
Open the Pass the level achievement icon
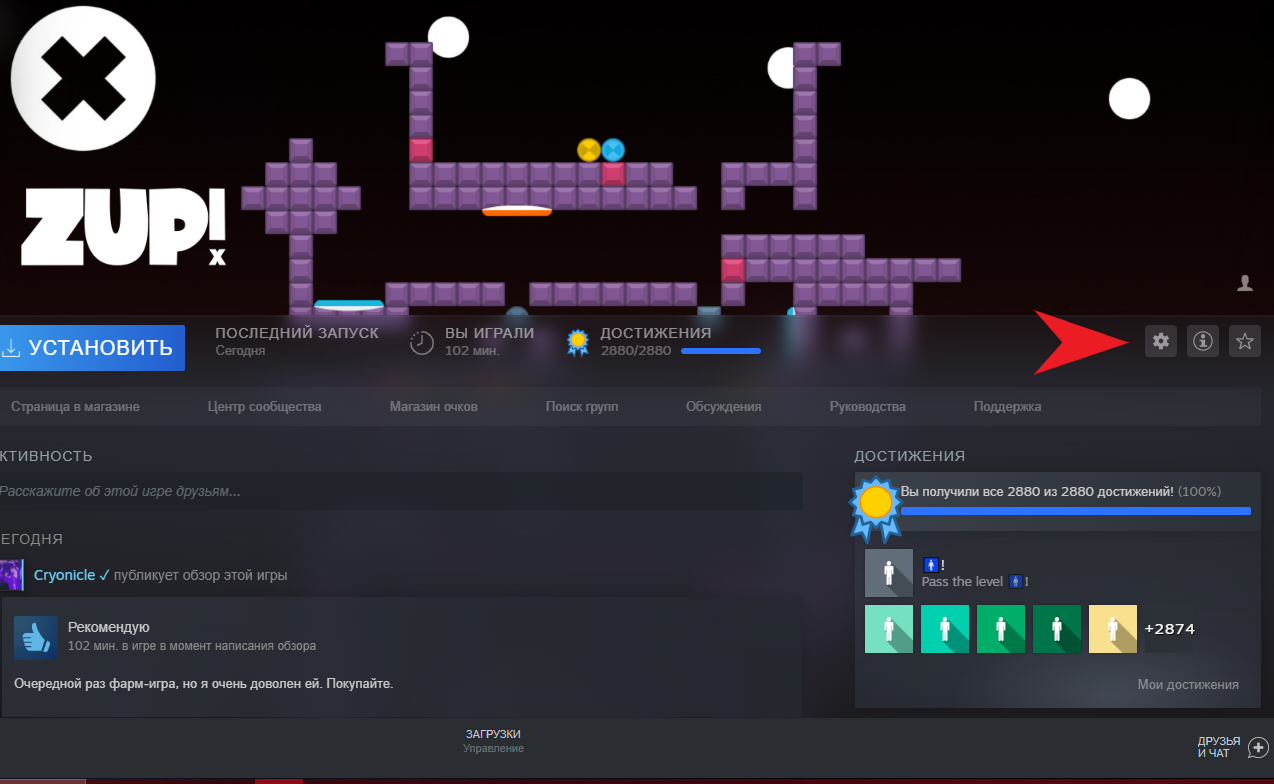pos(889,573)
